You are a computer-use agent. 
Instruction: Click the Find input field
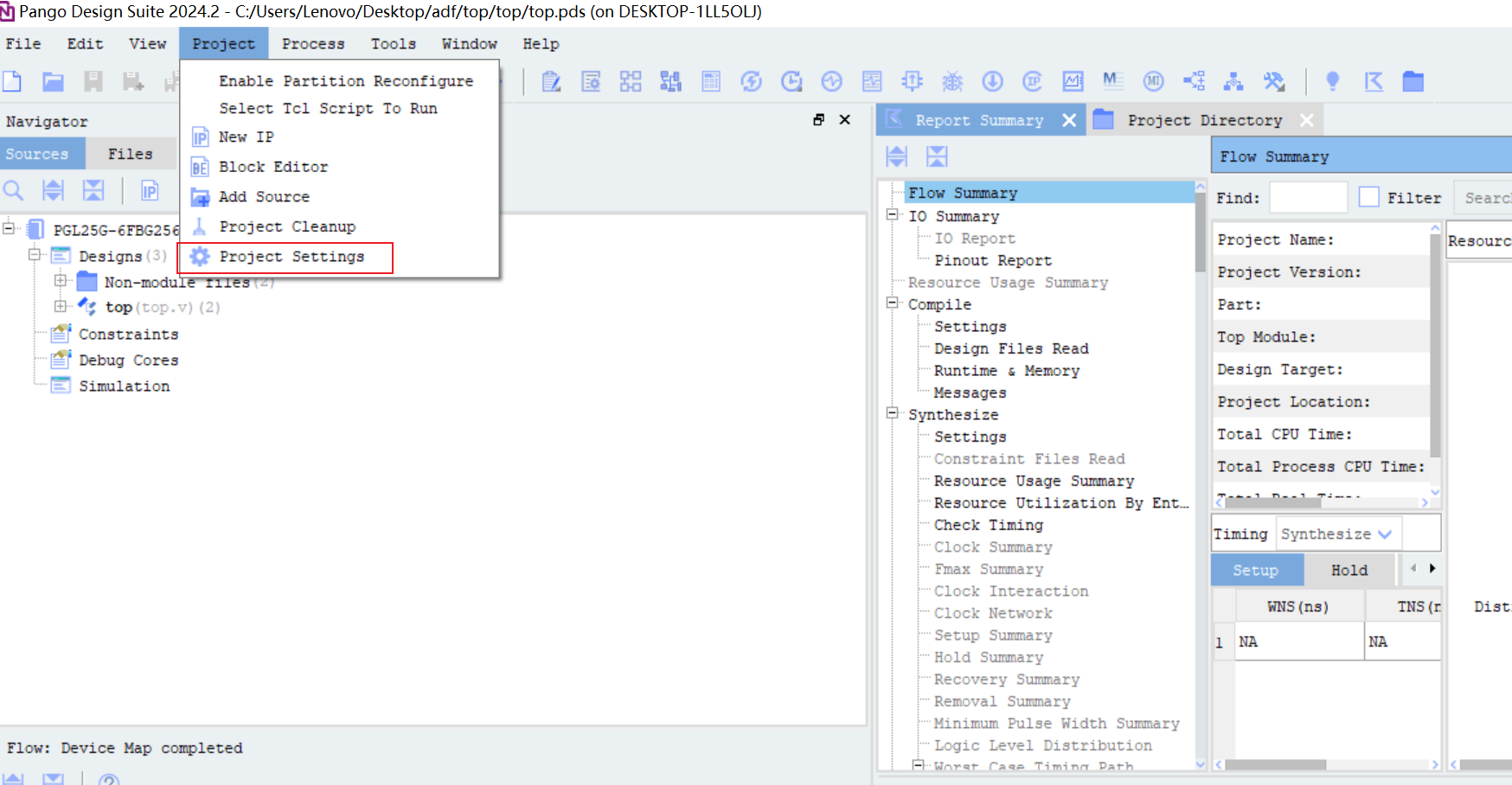tap(1308, 197)
